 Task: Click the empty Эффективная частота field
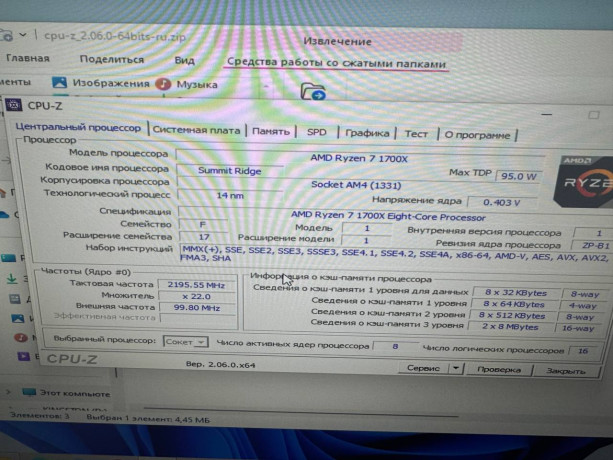198,319
